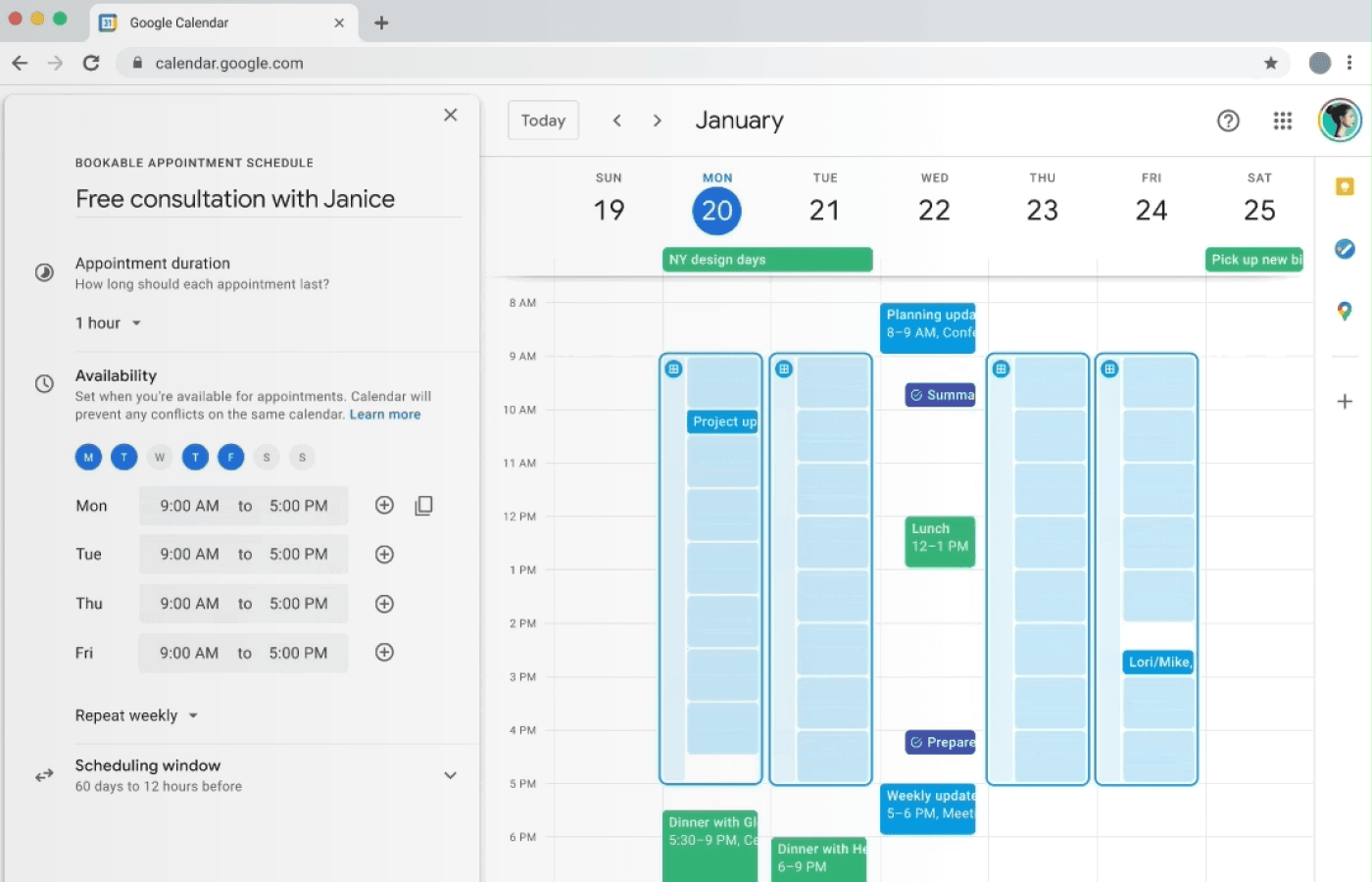Add another time period for Tuesday
Viewport: 1372px width, 882px height.
(x=384, y=555)
